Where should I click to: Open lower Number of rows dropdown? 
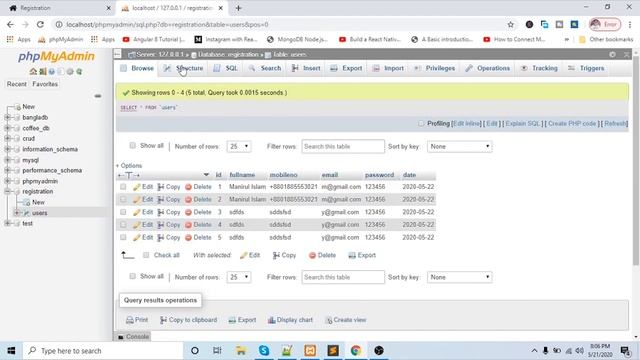(239, 277)
